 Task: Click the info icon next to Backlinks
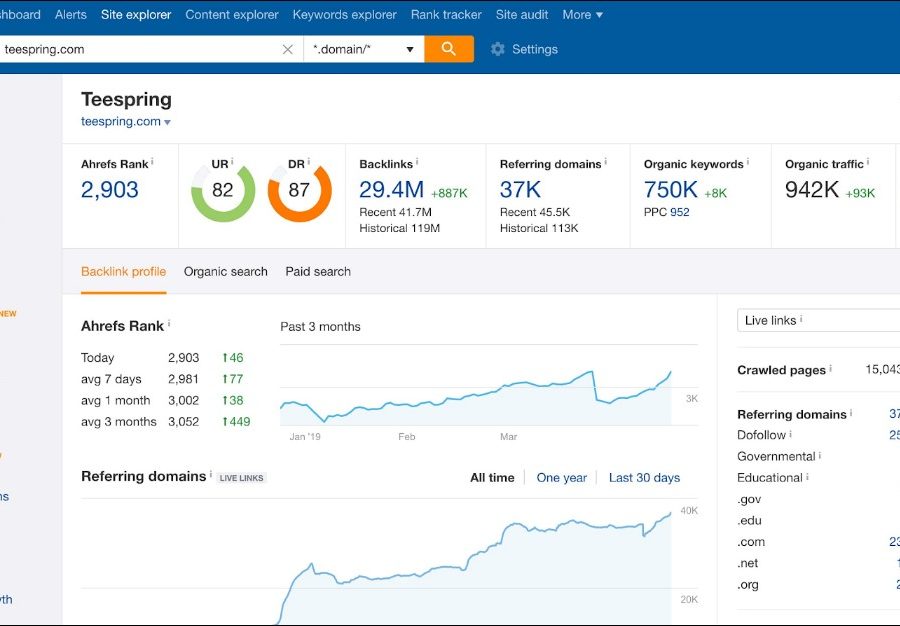point(417,162)
